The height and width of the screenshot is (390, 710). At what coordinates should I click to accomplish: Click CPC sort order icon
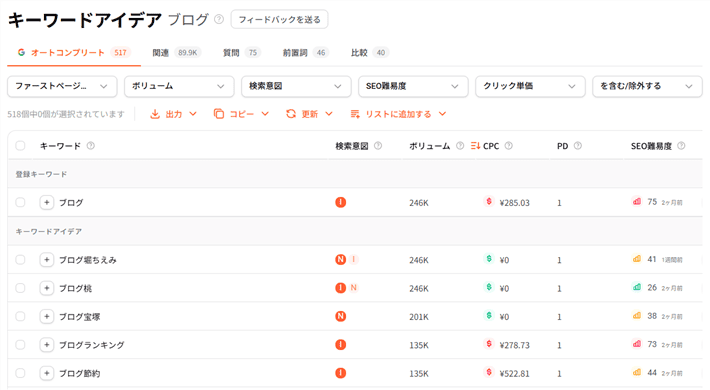pyautogui.click(x=475, y=146)
